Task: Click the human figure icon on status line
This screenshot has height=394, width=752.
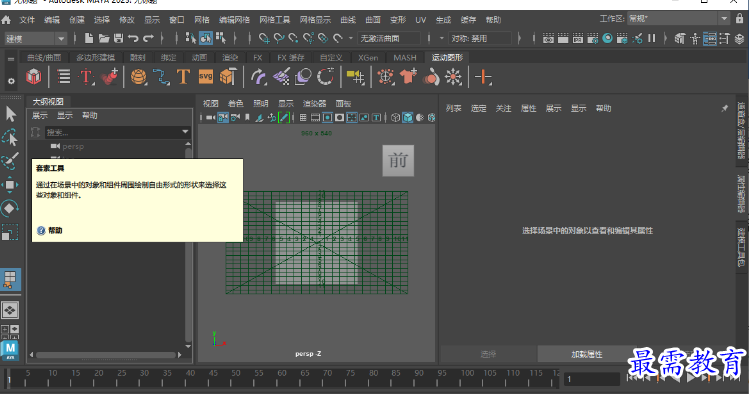Action: pyautogui.click(x=695, y=38)
